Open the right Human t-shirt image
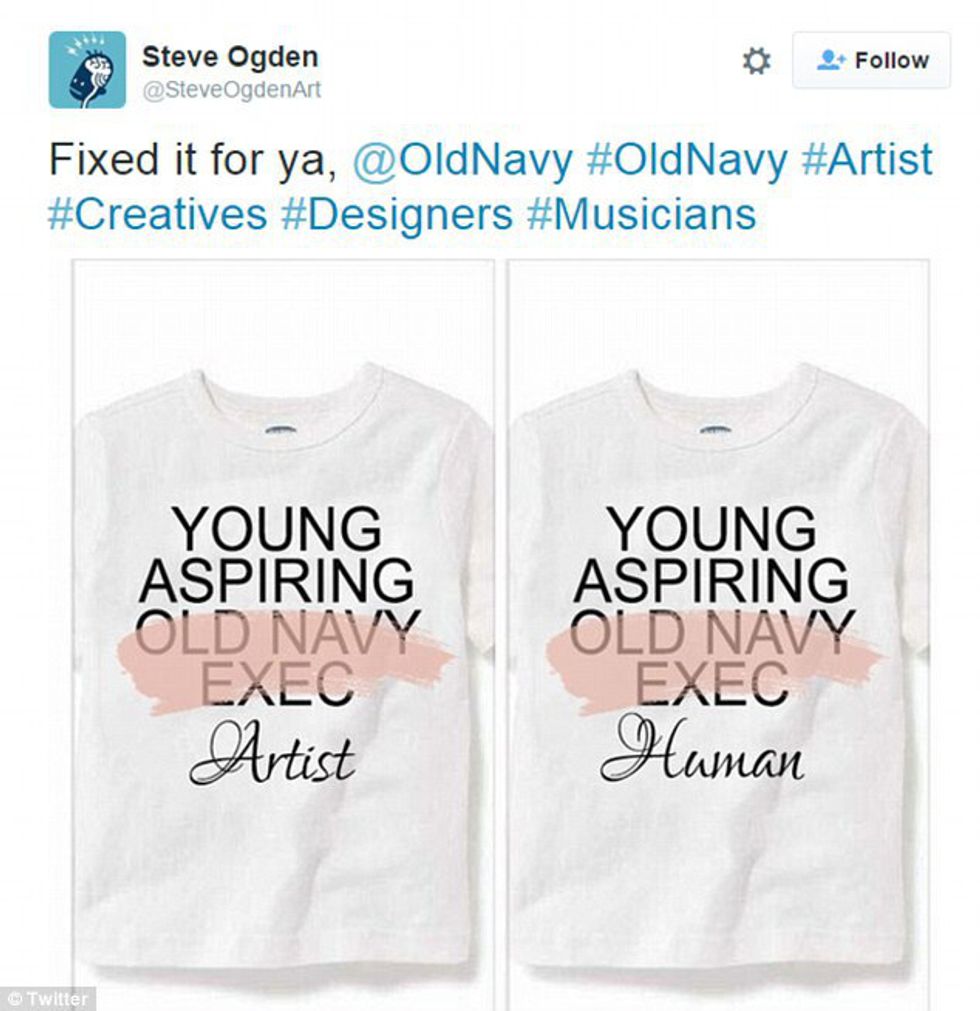 pyautogui.click(x=718, y=634)
